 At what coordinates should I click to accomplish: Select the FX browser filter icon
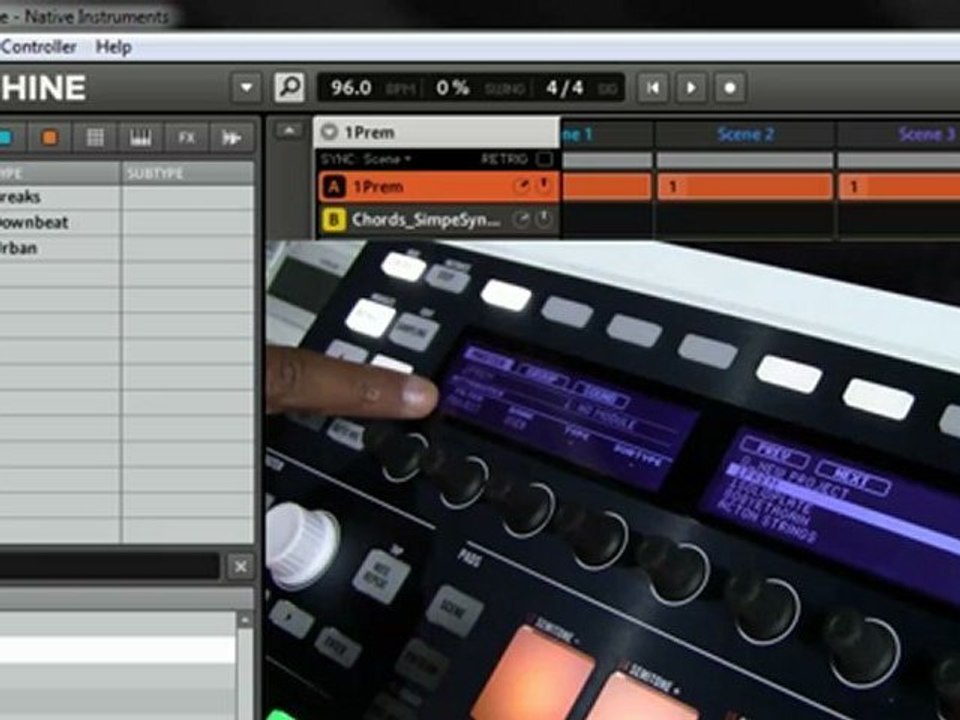[186, 137]
